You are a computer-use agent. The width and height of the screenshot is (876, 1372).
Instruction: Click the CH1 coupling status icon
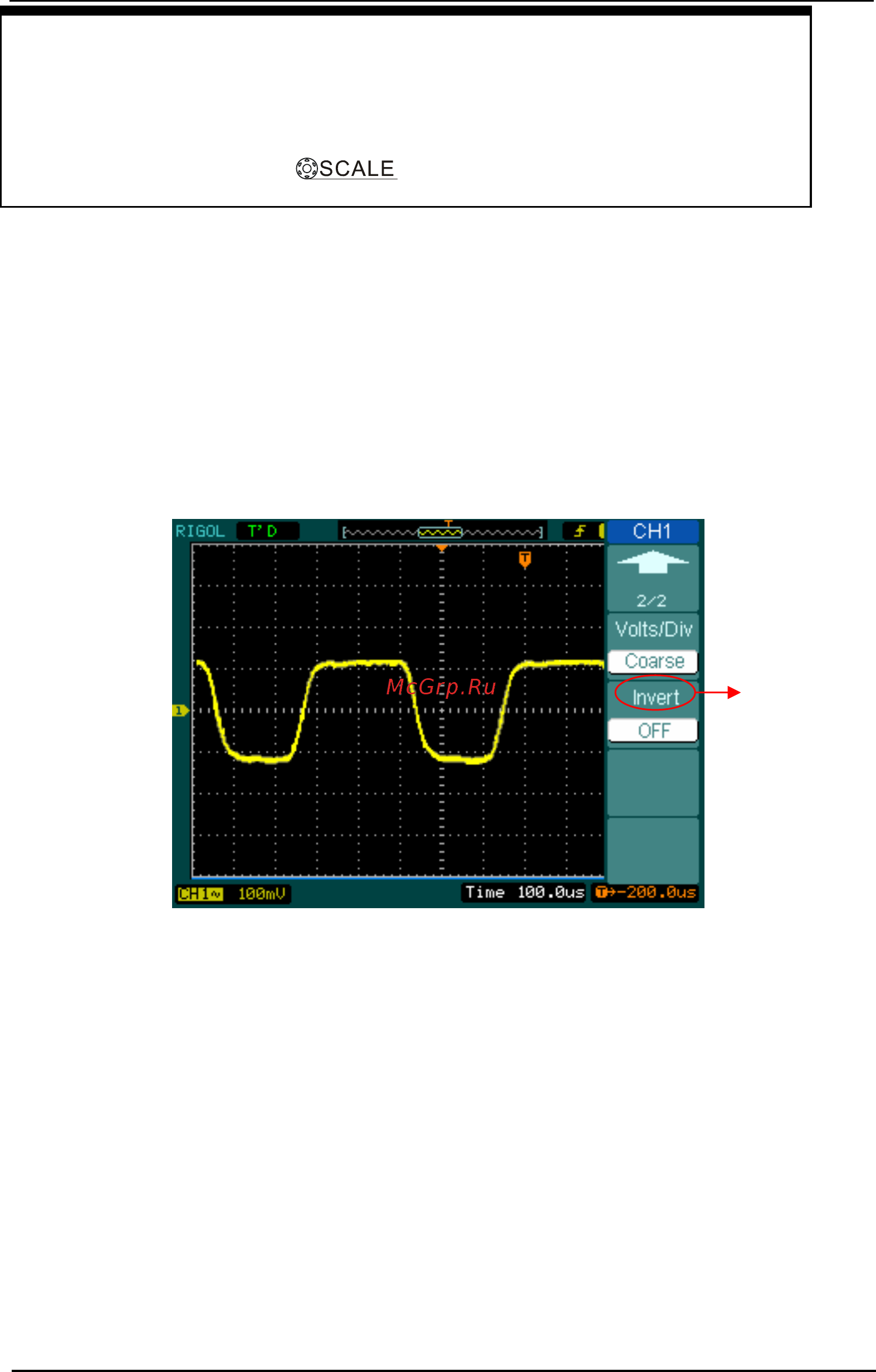click(200, 893)
